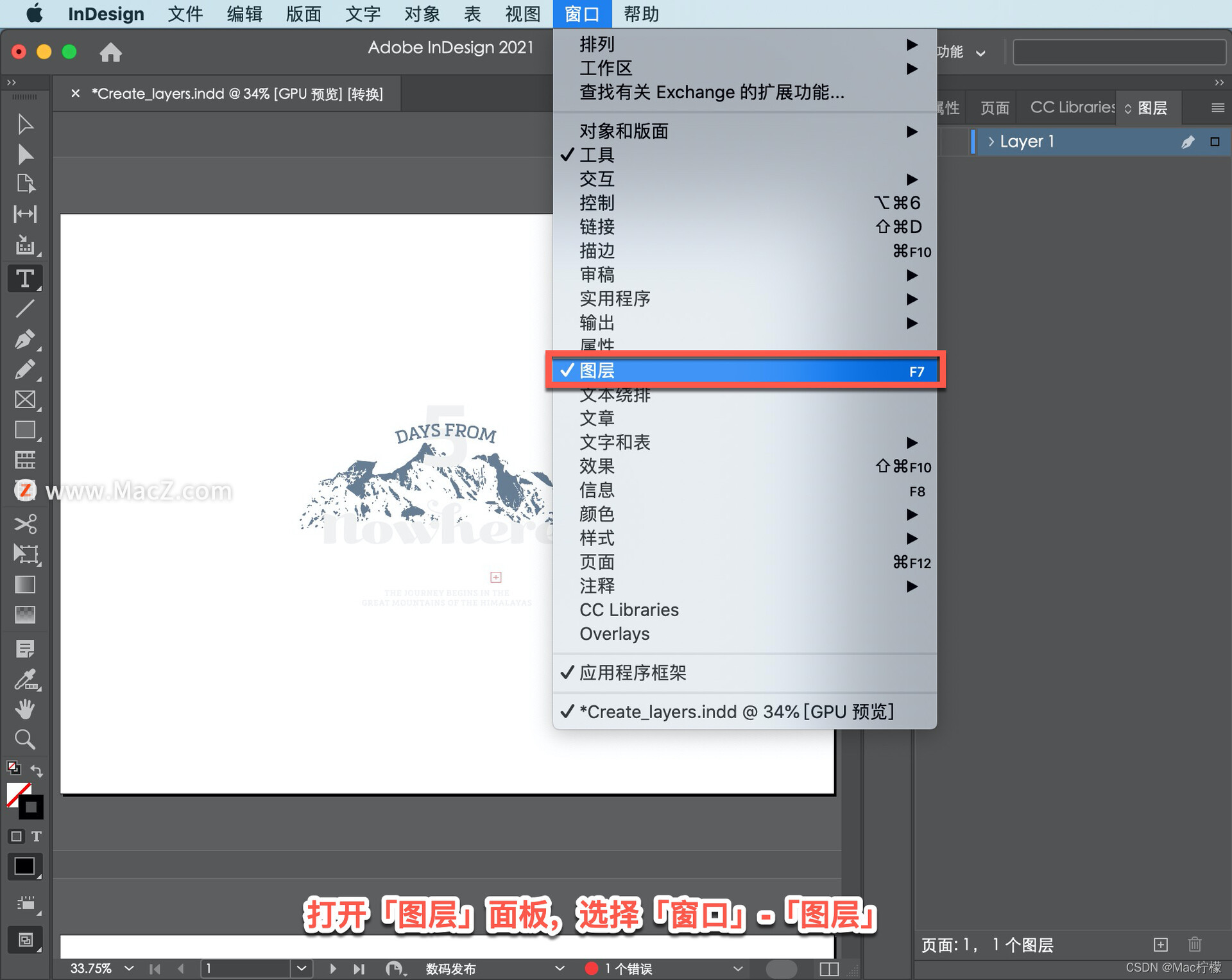Expand Layer 1 disclosure arrow
The image size is (1232, 980).
point(991,142)
